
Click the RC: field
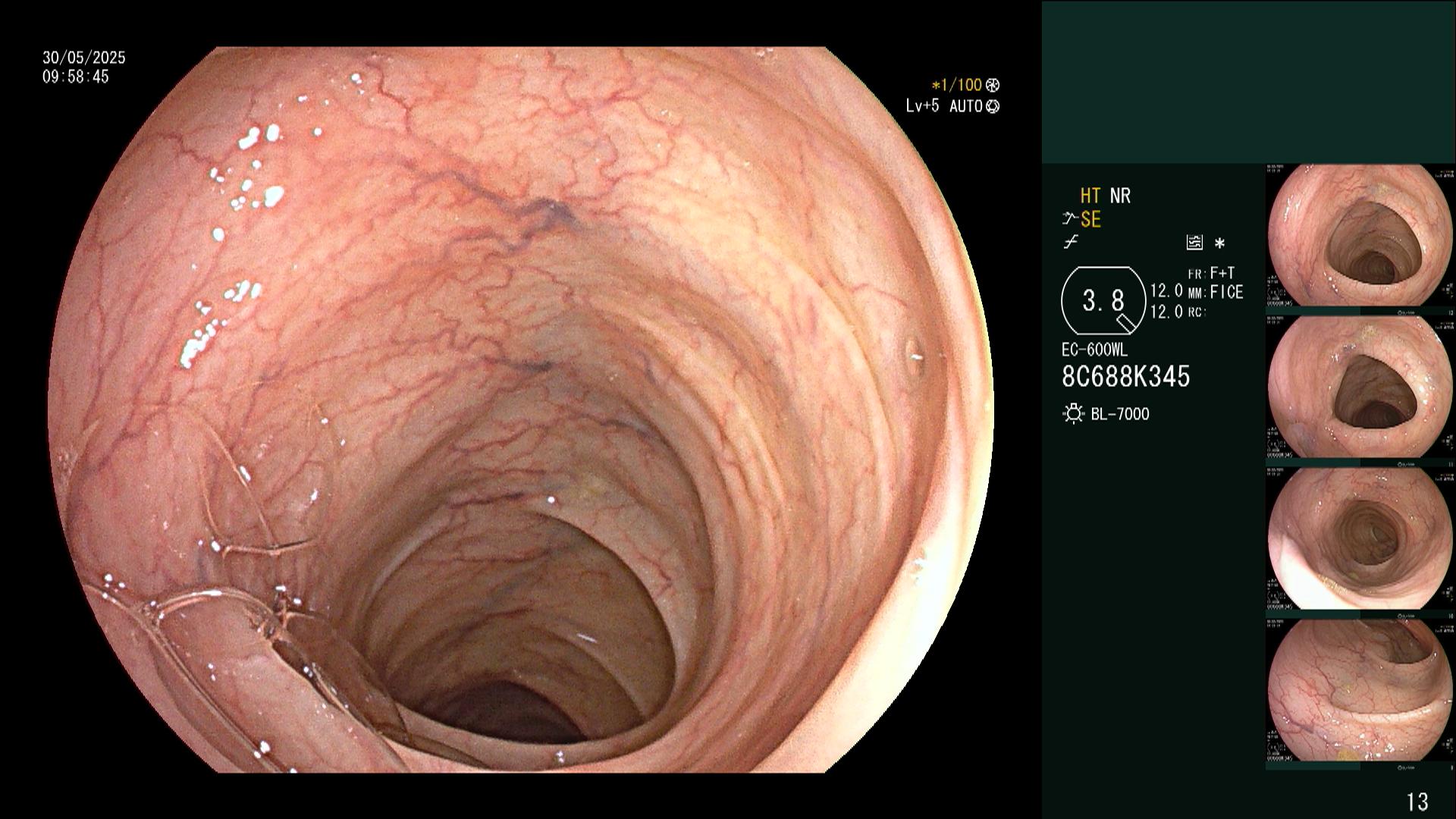tap(1197, 312)
